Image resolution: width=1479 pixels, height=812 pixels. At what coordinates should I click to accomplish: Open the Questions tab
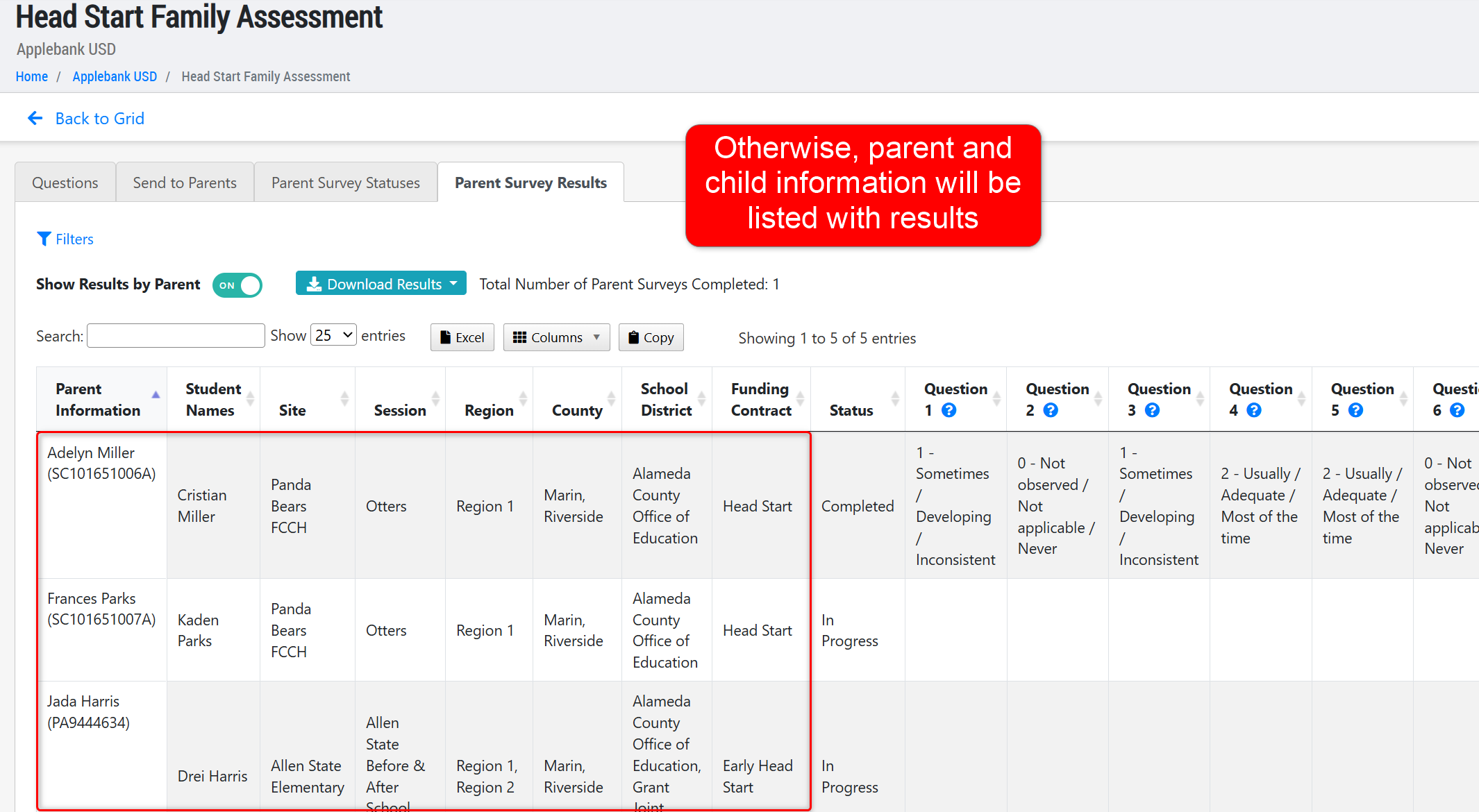pyautogui.click(x=65, y=183)
